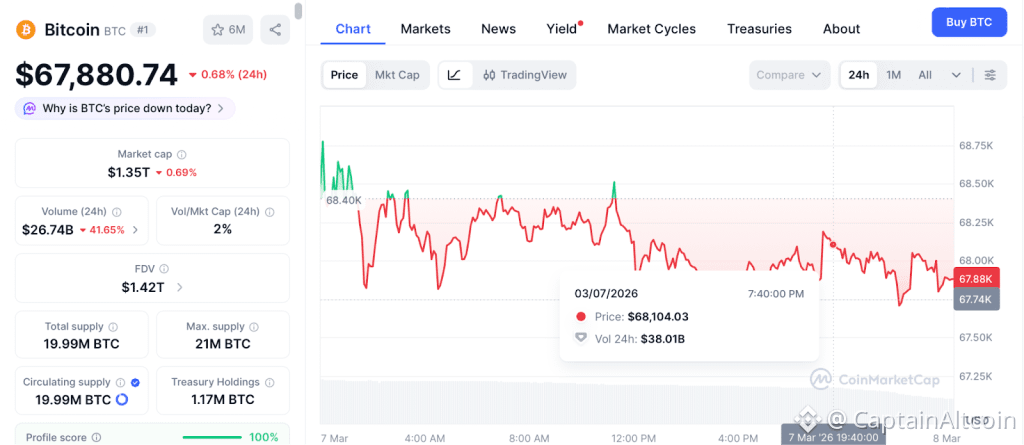Click the Bitcoin logo icon
Image resolution: width=1024 pixels, height=445 pixels.
[26, 30]
